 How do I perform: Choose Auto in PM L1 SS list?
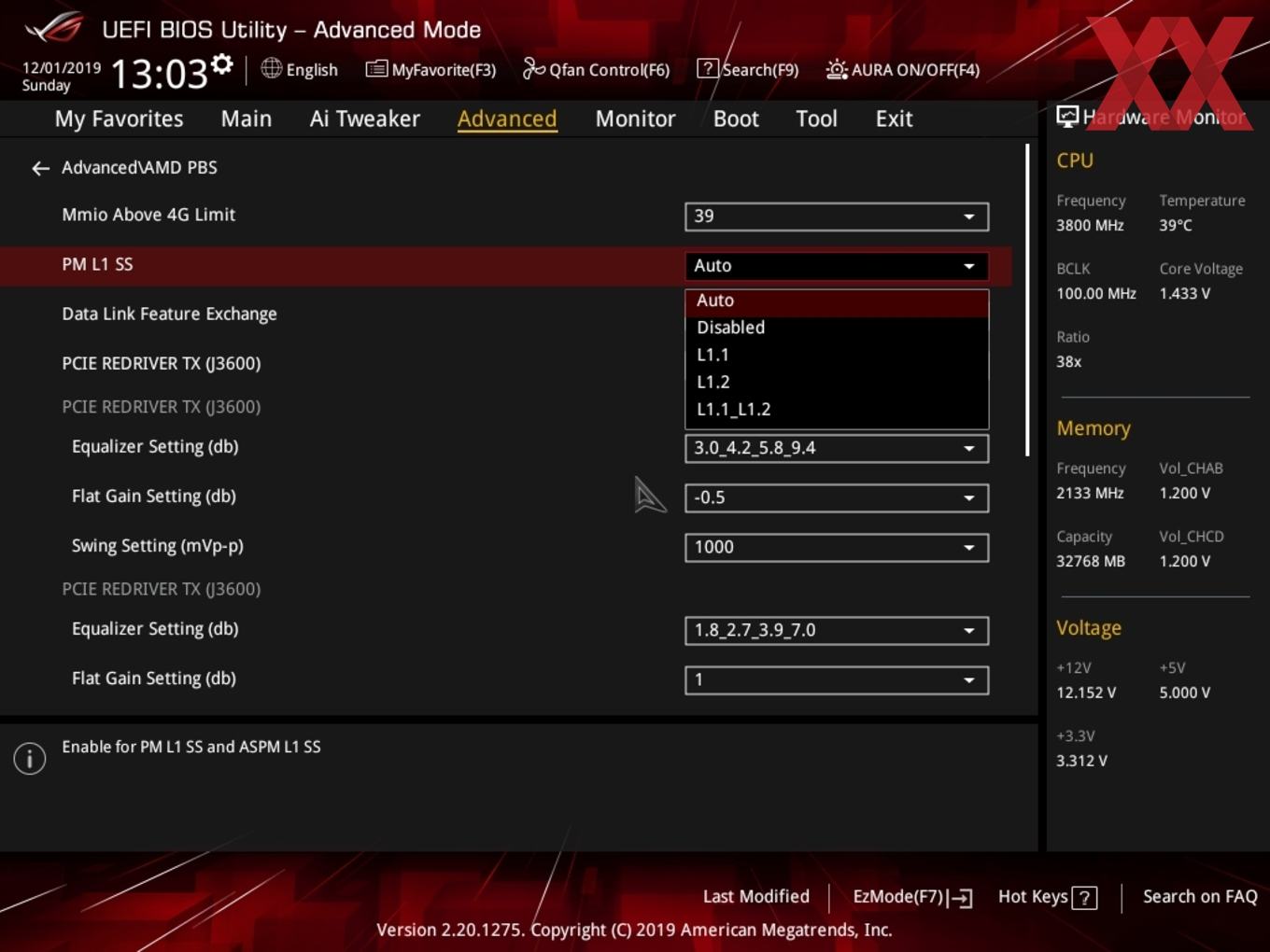837,301
